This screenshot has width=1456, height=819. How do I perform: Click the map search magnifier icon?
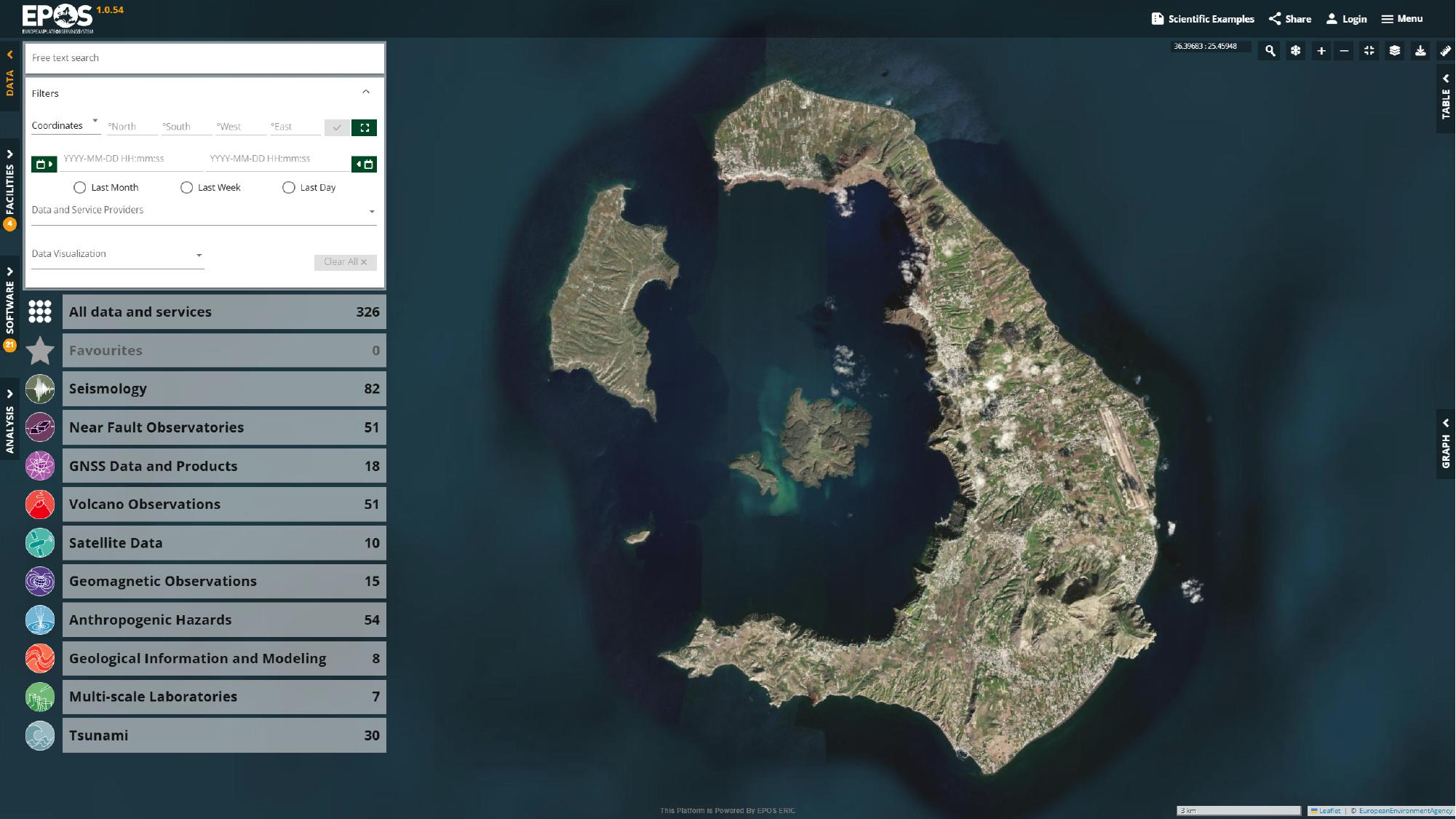[1270, 51]
